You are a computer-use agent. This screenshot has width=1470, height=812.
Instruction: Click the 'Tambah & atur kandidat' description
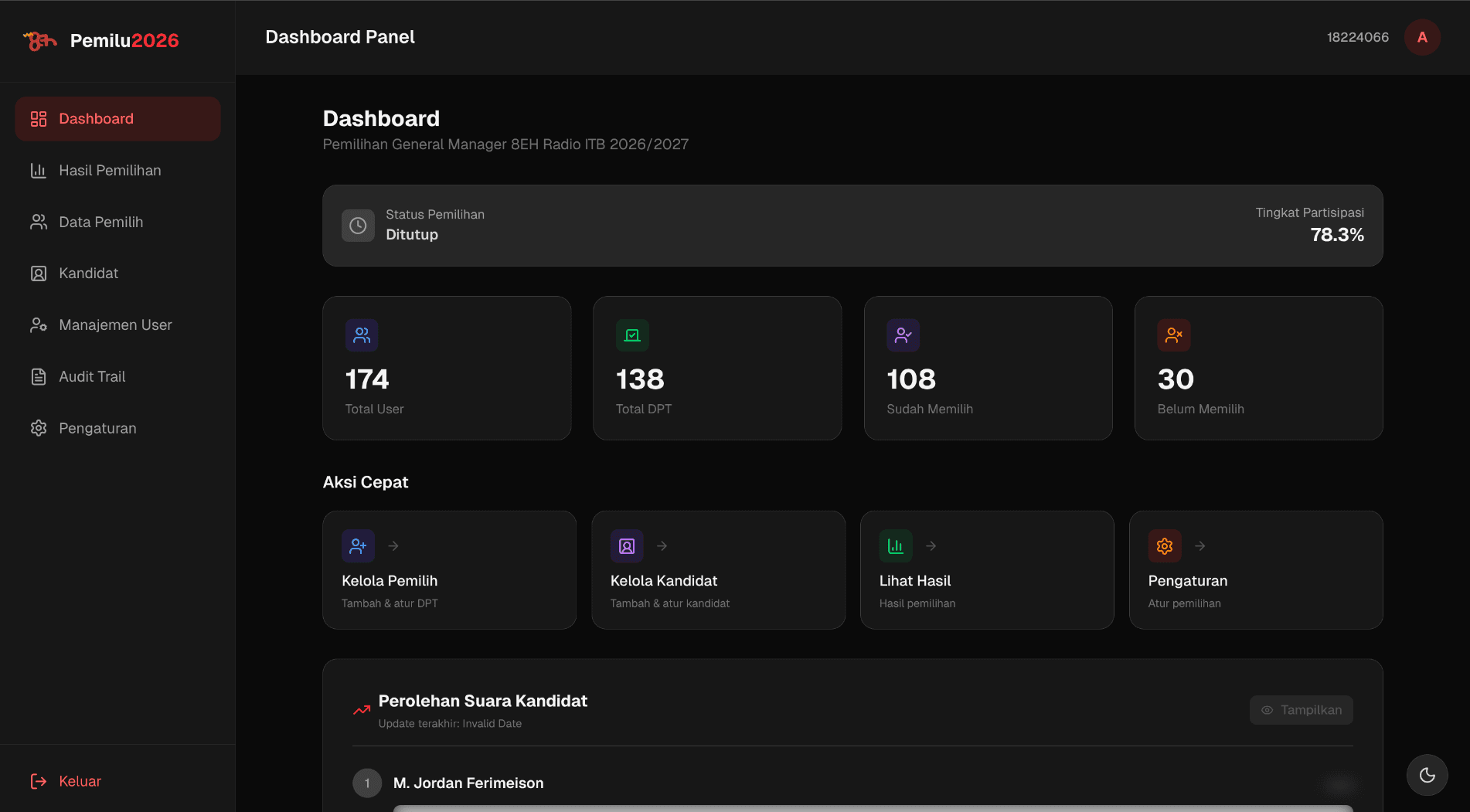(670, 603)
